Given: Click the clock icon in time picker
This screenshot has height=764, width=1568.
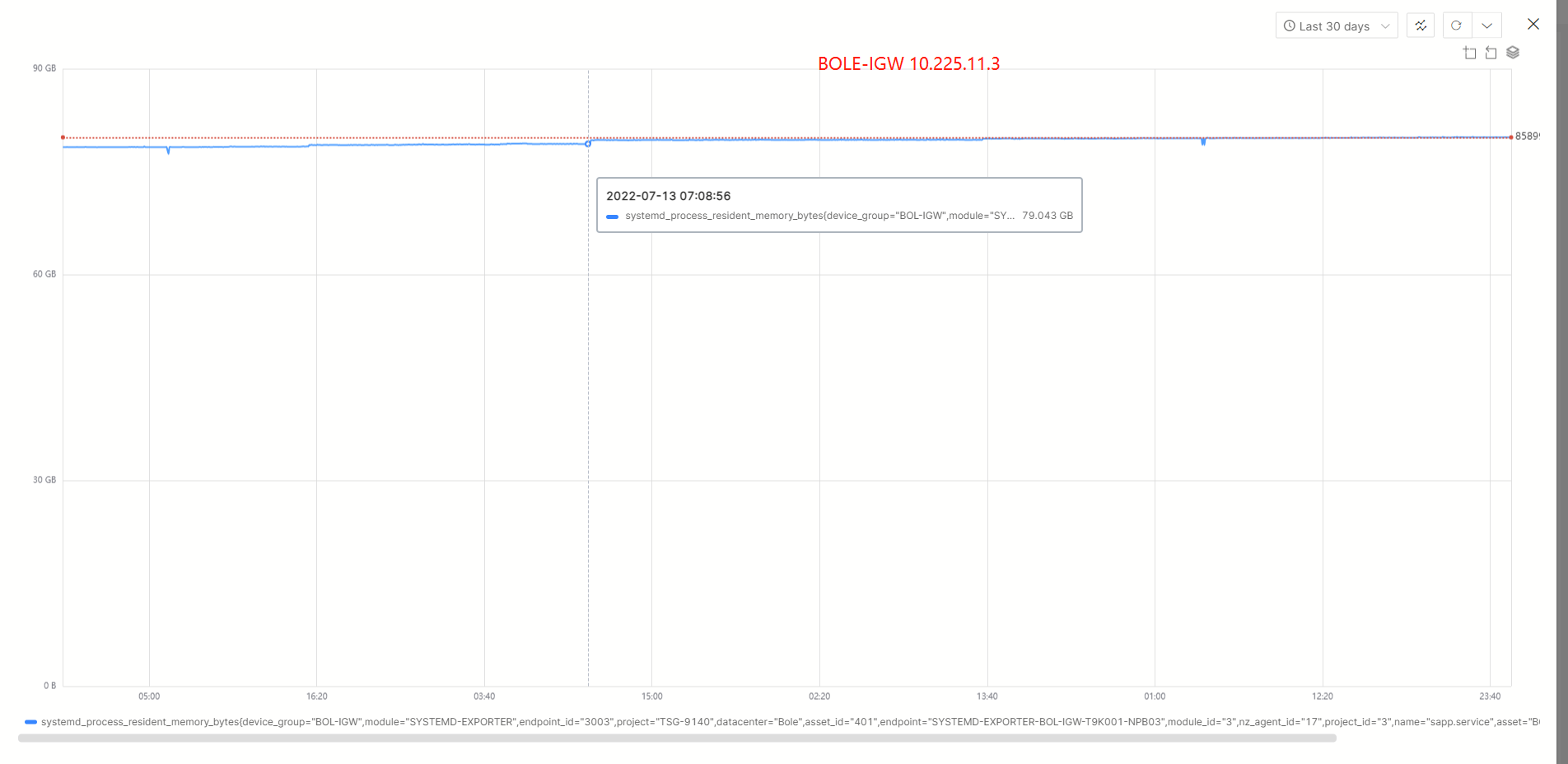Looking at the screenshot, I should tap(1290, 26).
